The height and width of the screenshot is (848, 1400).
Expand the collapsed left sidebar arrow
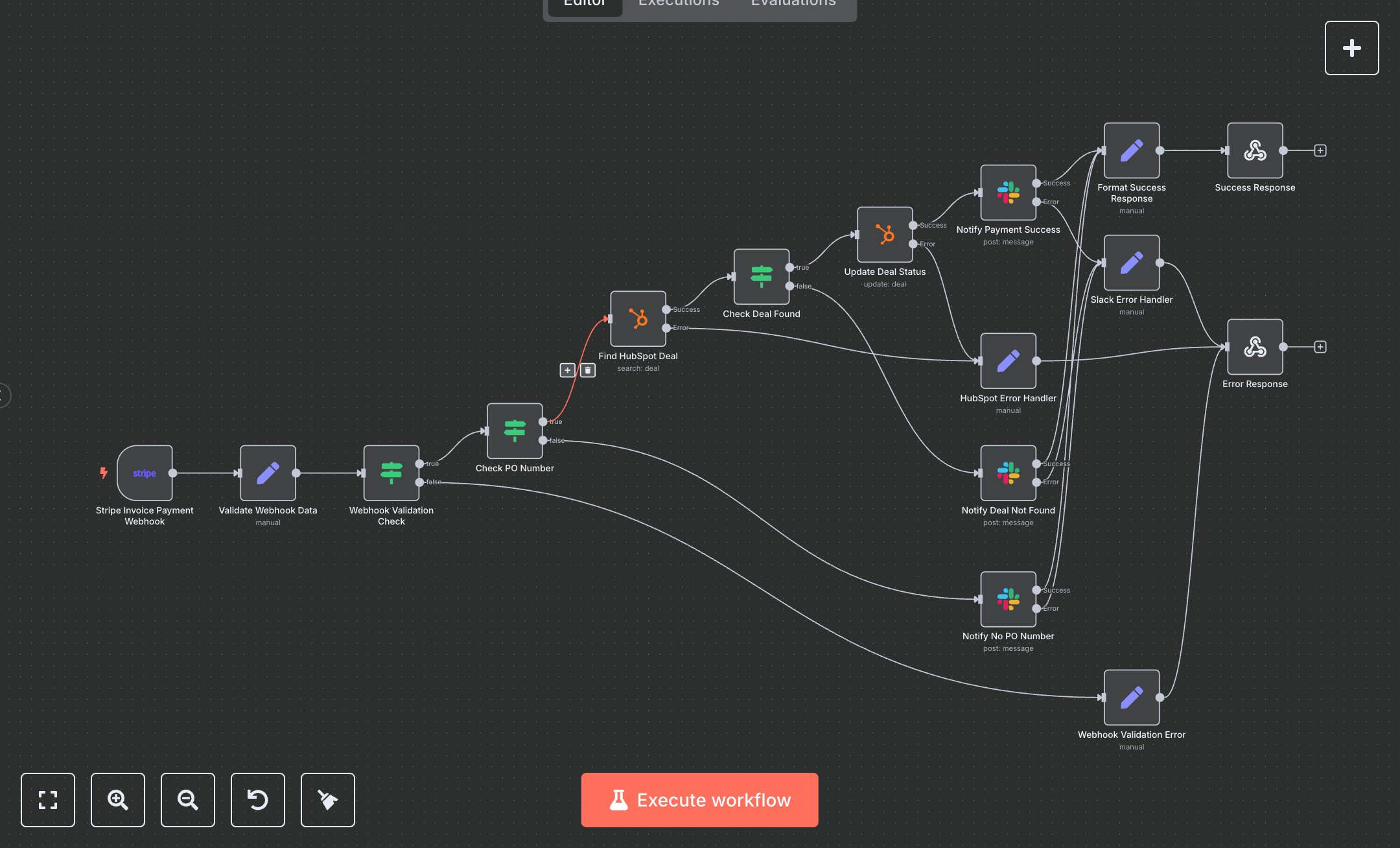[3, 395]
